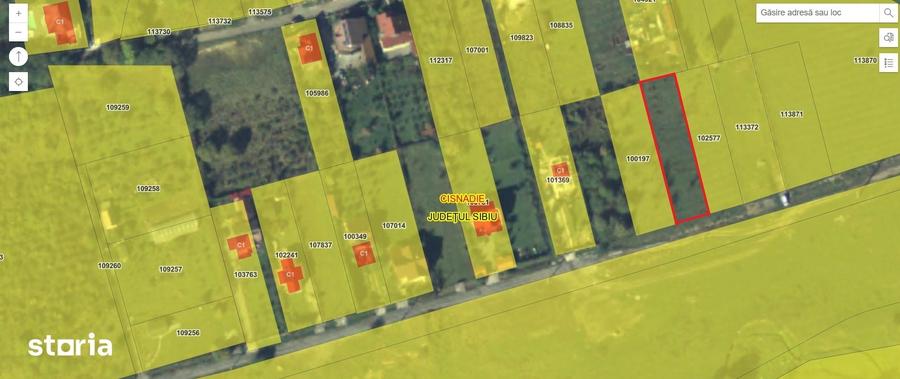Image resolution: width=900 pixels, height=379 pixels.
Task: Select parcel labeled 107014
Action: [394, 226]
